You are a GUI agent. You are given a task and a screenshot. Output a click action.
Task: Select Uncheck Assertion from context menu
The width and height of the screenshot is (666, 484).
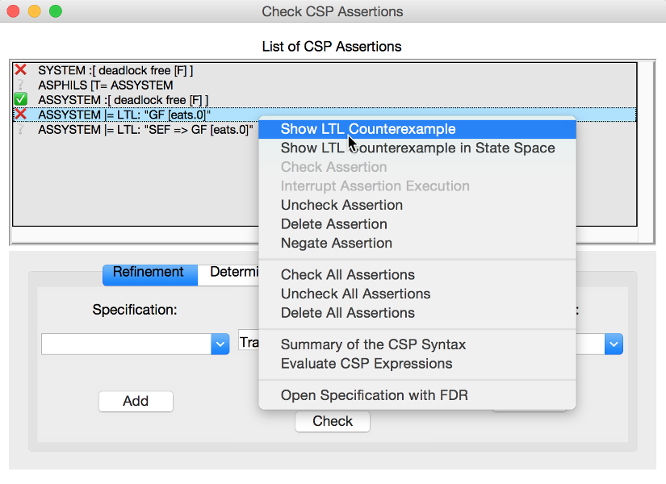pos(342,205)
